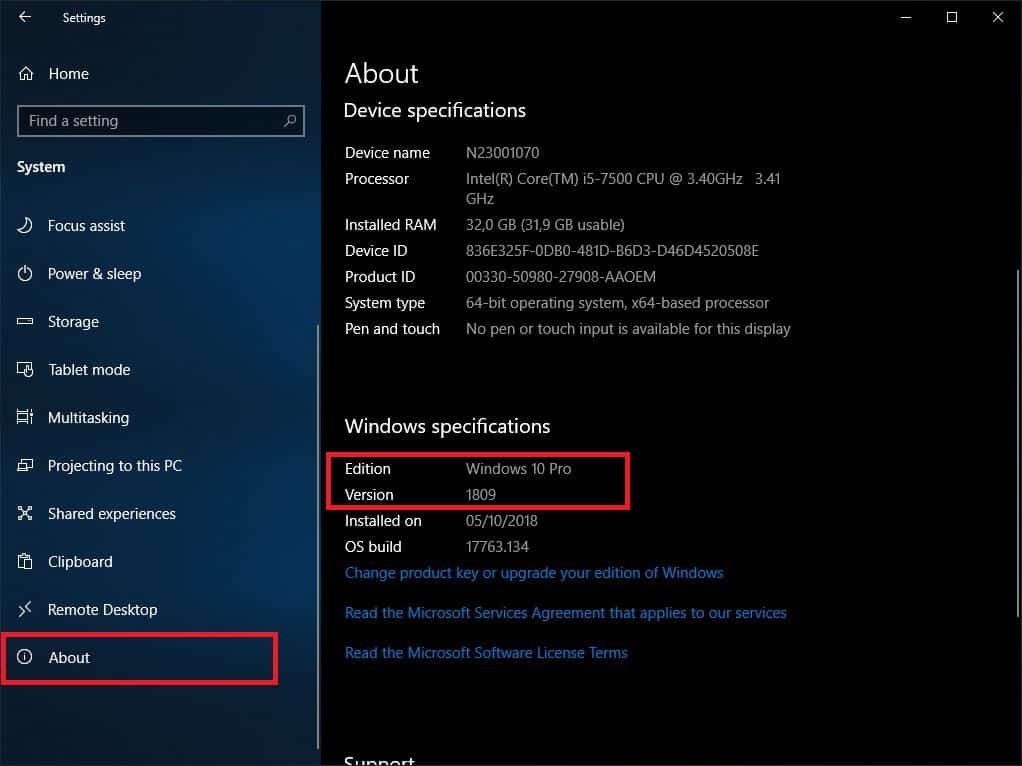Click the Pen and touch value text
This screenshot has width=1022, height=766.
tap(628, 329)
